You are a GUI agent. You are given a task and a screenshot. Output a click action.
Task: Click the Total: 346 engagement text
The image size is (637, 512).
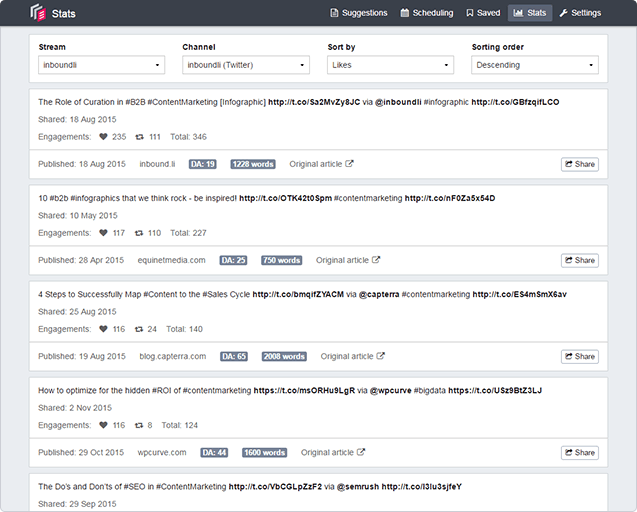click(188, 137)
